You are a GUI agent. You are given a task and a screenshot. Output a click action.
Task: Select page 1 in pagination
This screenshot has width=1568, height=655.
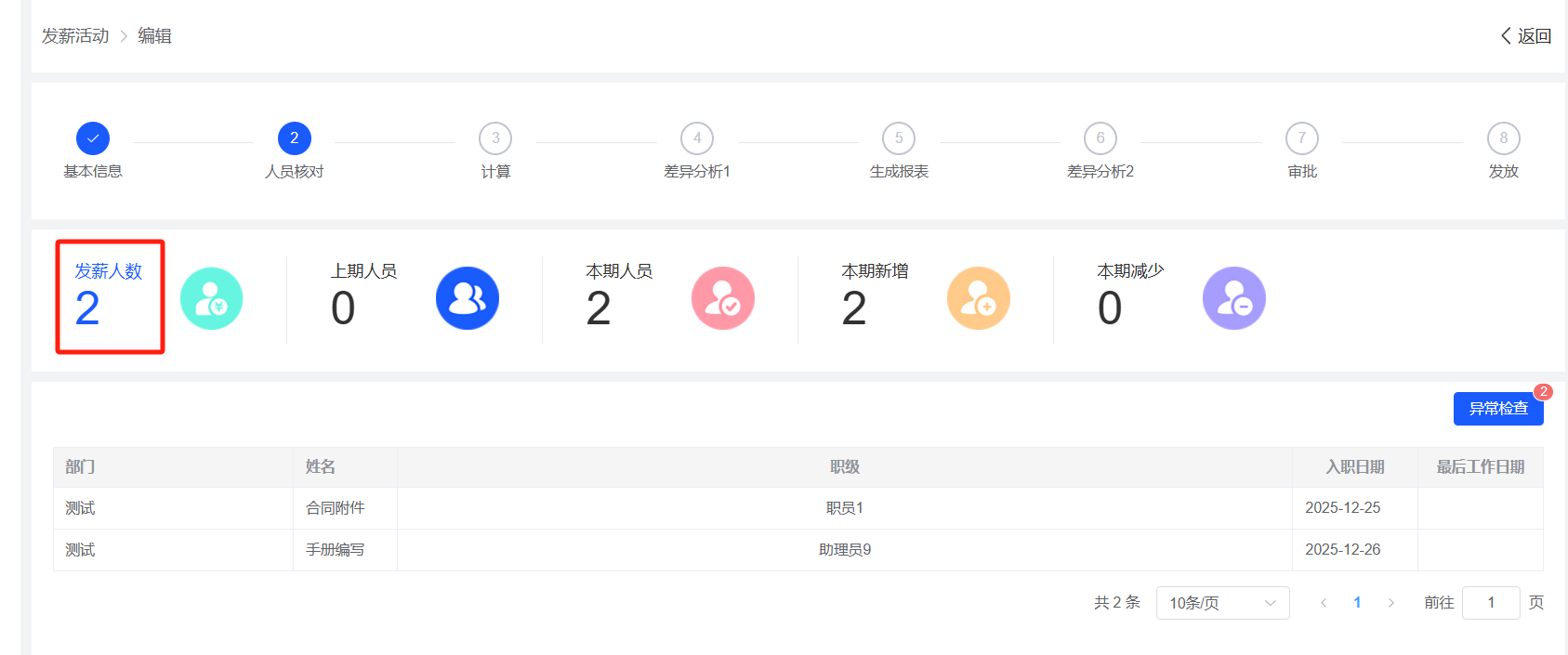(x=1357, y=603)
